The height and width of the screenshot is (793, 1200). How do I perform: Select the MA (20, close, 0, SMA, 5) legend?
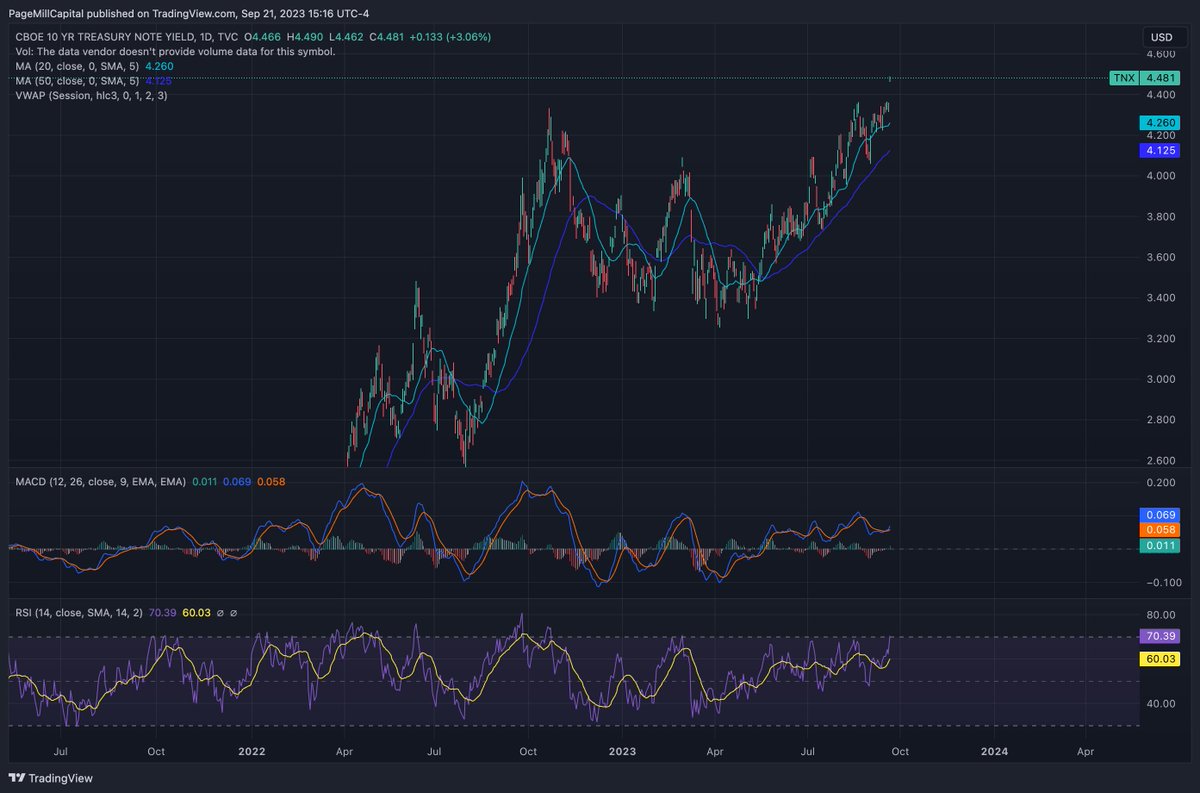[78, 65]
